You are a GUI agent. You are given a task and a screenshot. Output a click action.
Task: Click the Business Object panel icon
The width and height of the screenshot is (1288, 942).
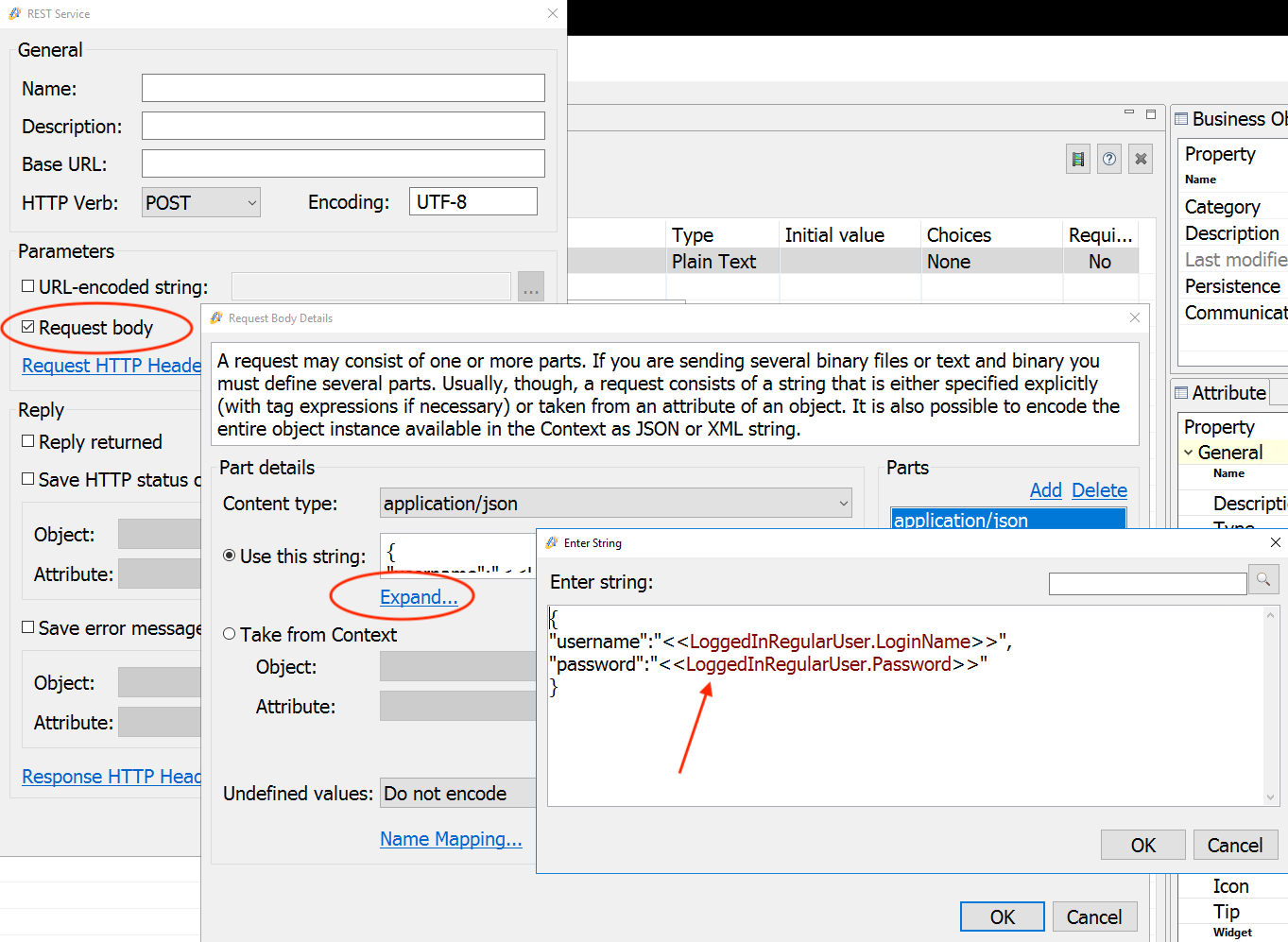[1181, 119]
